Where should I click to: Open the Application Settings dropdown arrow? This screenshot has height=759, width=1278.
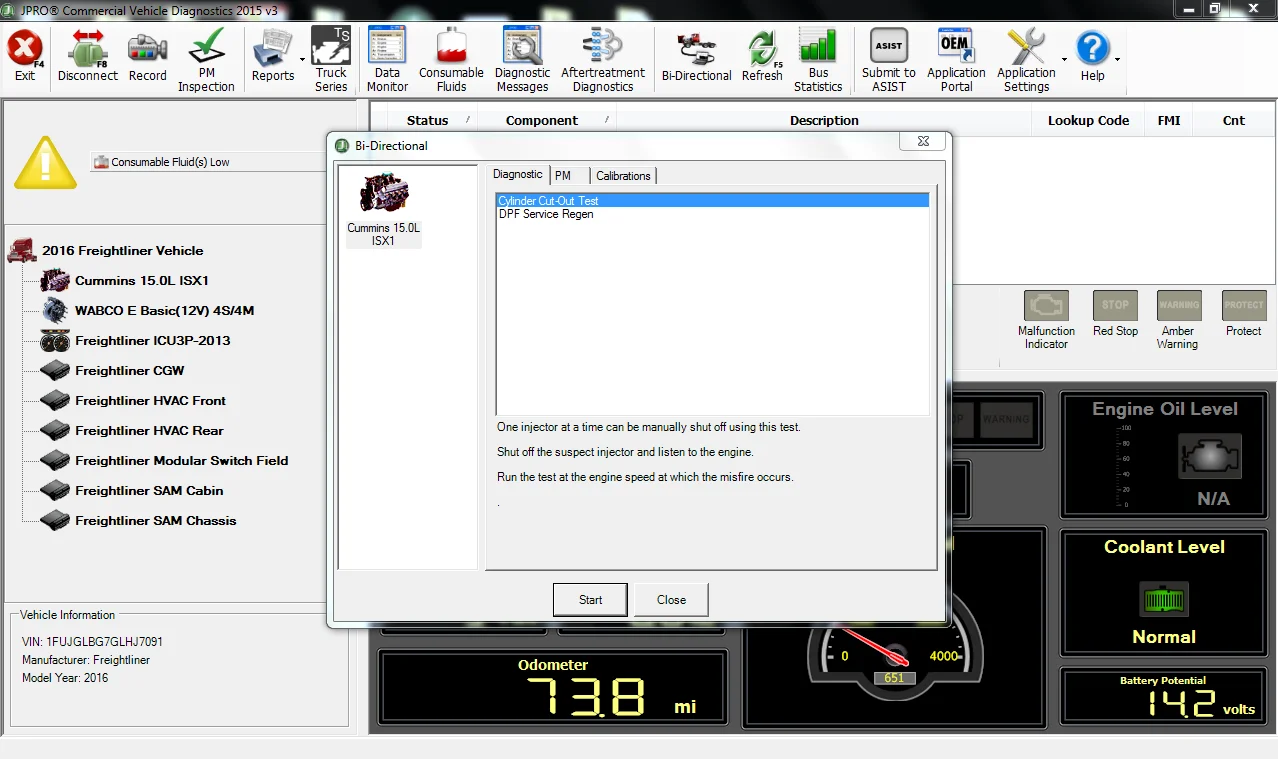coord(1064,60)
